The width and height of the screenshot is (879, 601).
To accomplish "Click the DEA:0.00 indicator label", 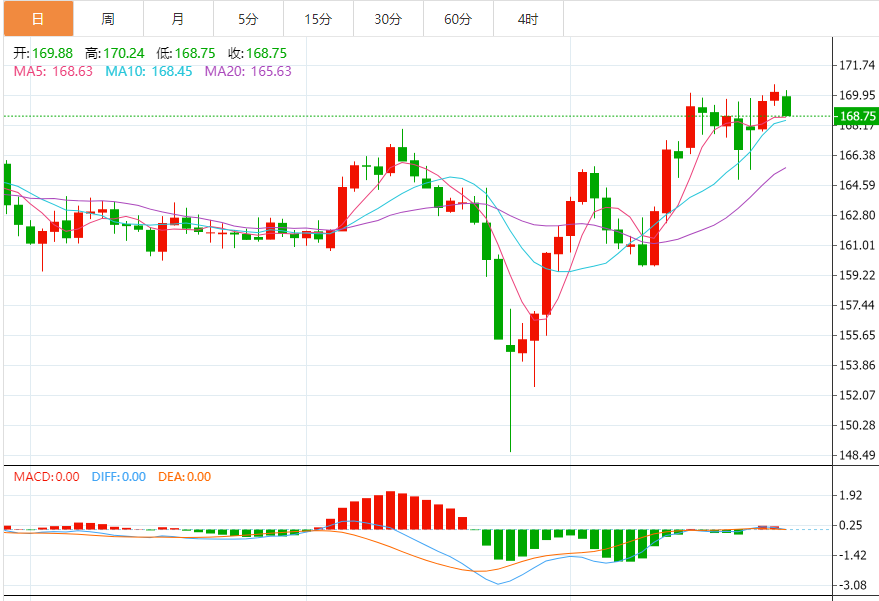I will click(184, 477).
